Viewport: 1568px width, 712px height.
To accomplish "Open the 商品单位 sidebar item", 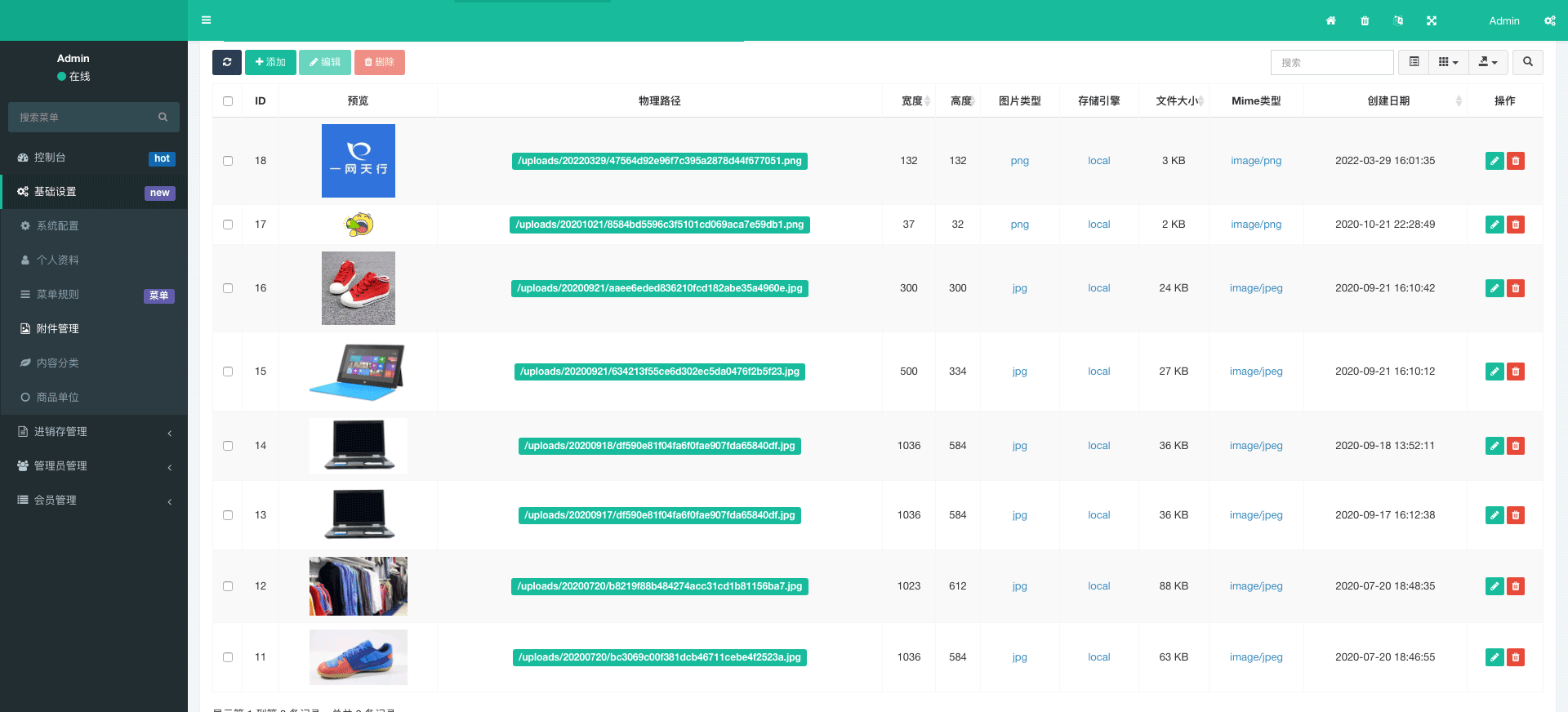I will click(x=94, y=398).
